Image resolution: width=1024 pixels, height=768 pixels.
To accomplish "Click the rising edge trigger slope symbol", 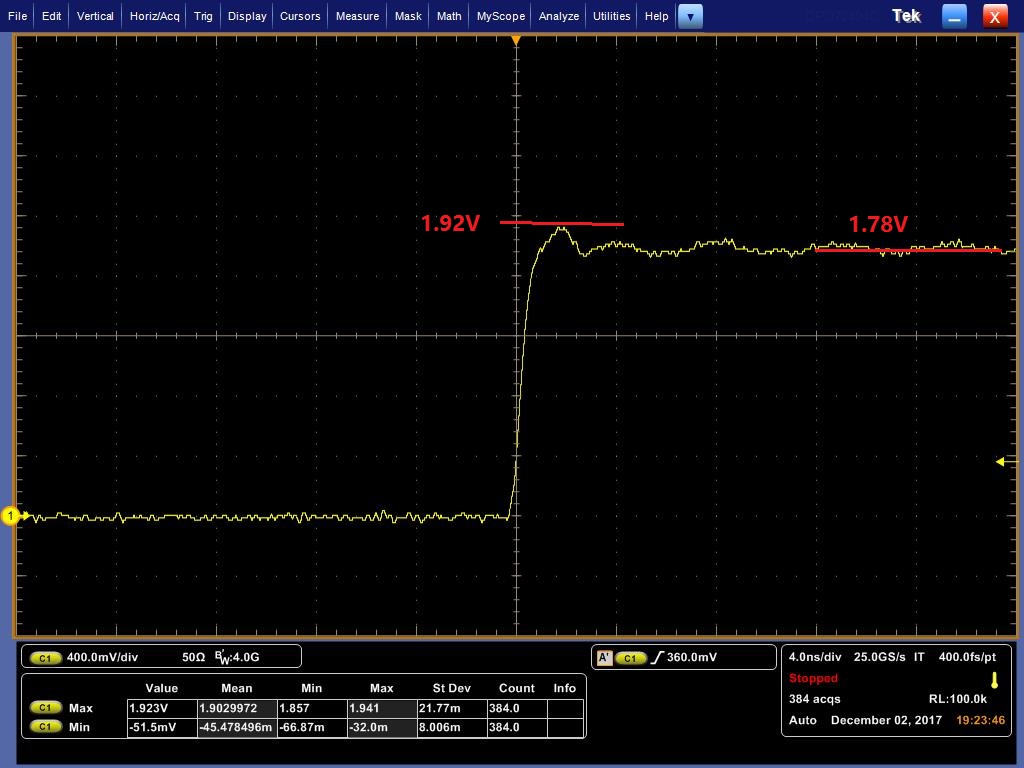I will [x=657, y=657].
